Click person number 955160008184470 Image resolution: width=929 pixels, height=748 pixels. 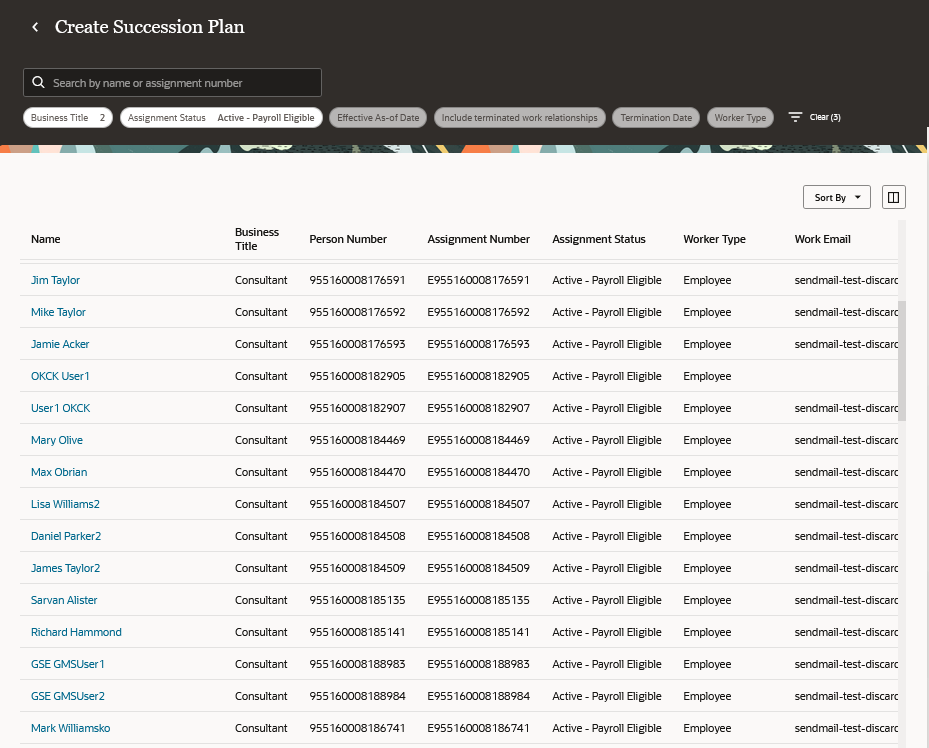tap(357, 472)
